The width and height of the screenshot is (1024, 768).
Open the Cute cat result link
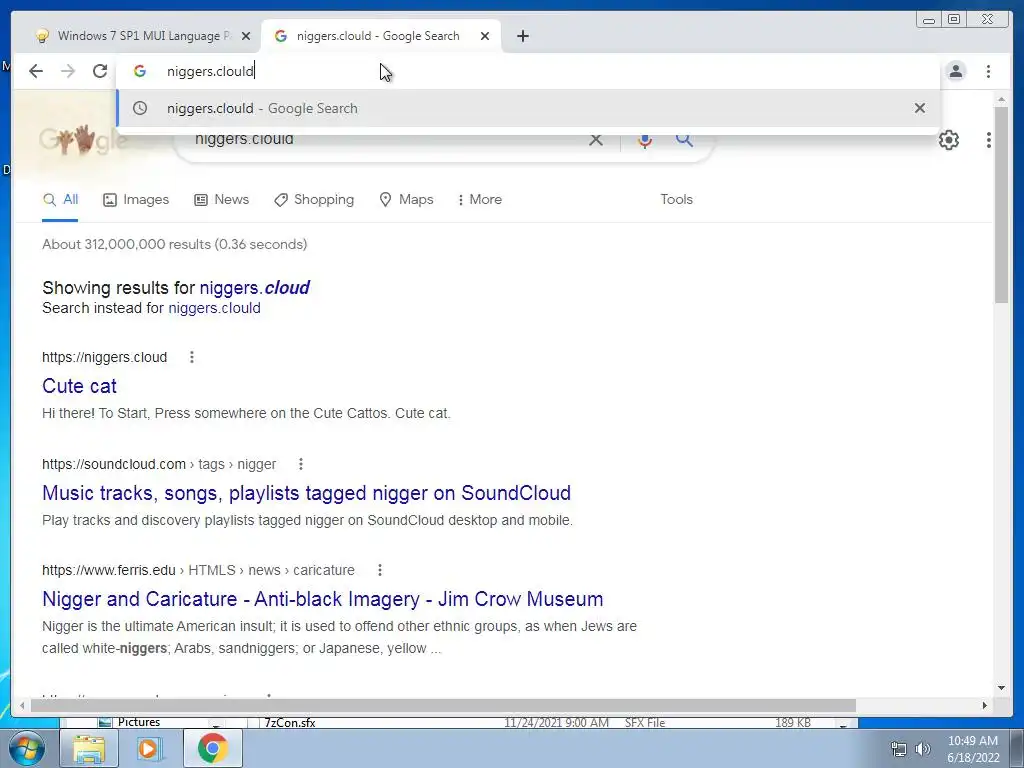[x=79, y=386]
